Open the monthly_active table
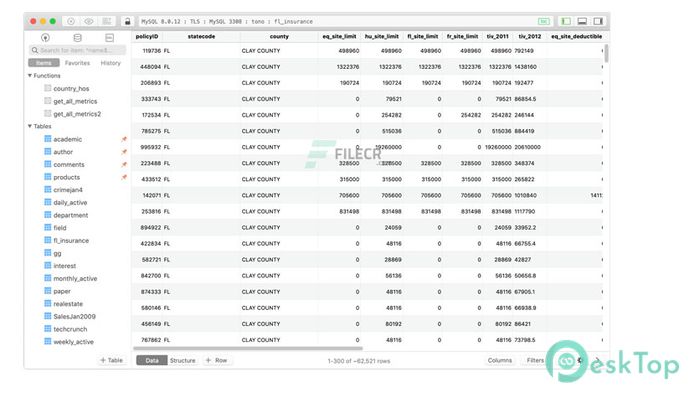700x400 pixels. (x=75, y=279)
